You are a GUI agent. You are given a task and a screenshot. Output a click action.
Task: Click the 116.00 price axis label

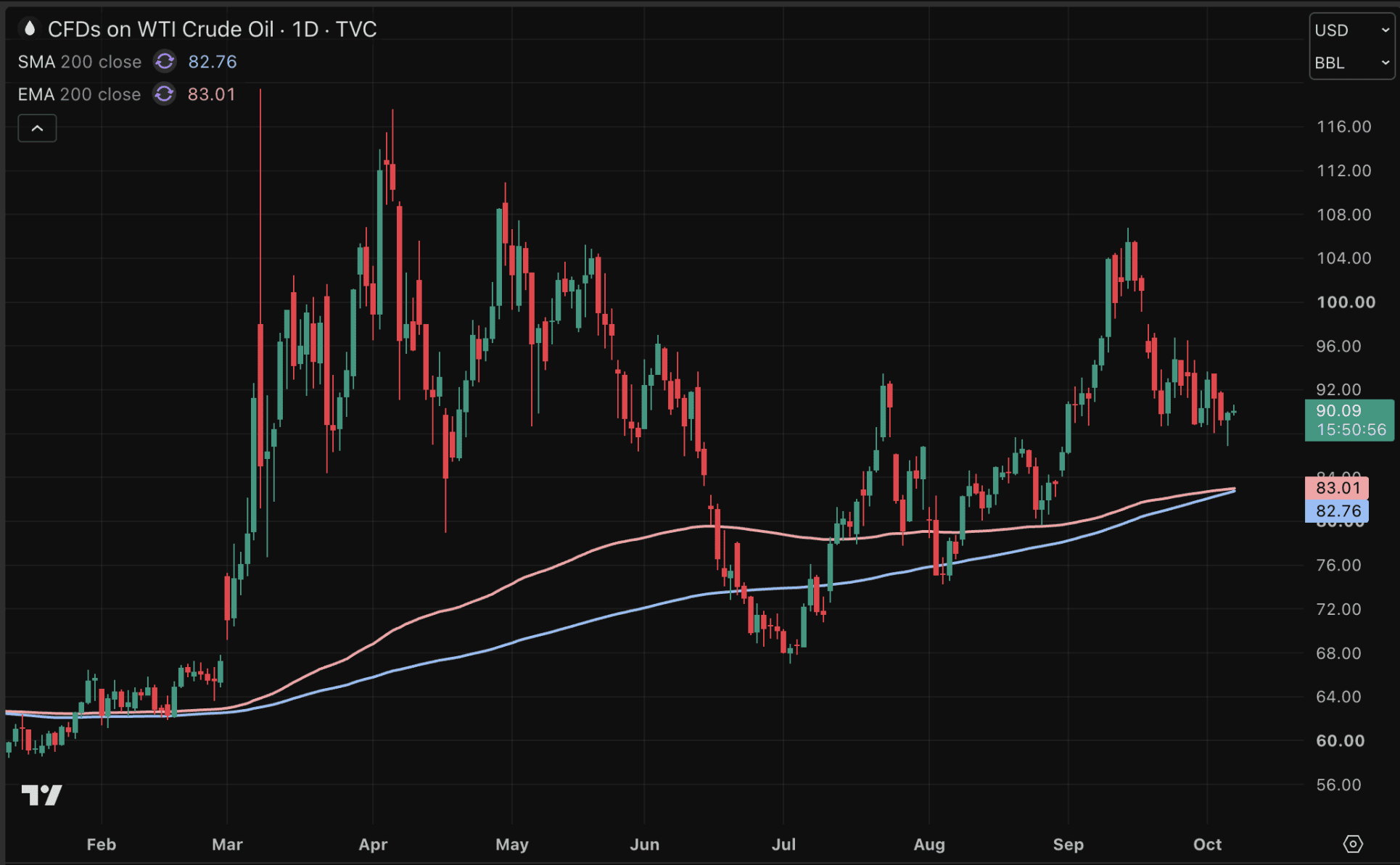(x=1344, y=127)
